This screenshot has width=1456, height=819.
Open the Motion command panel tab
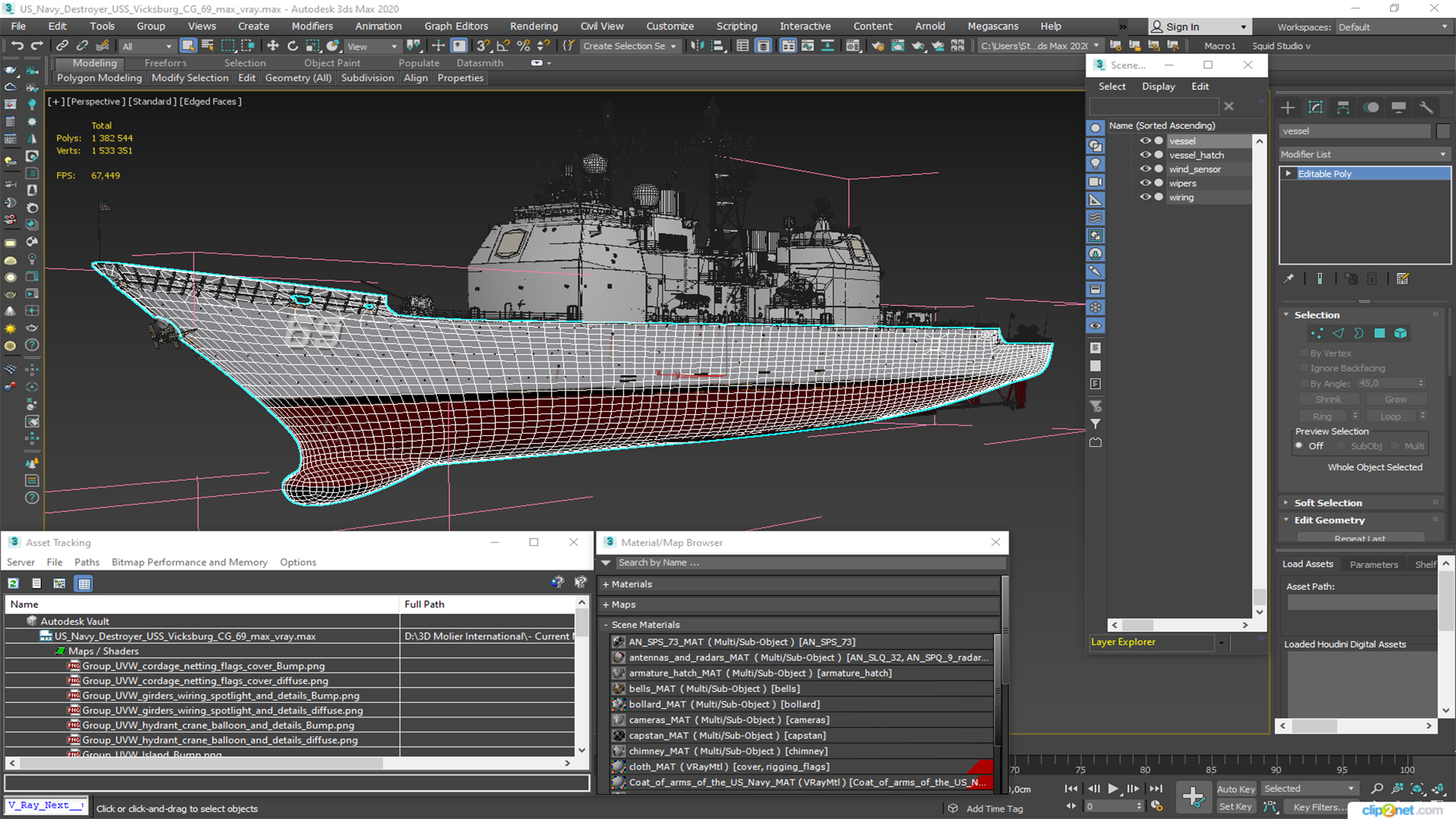coord(1371,108)
